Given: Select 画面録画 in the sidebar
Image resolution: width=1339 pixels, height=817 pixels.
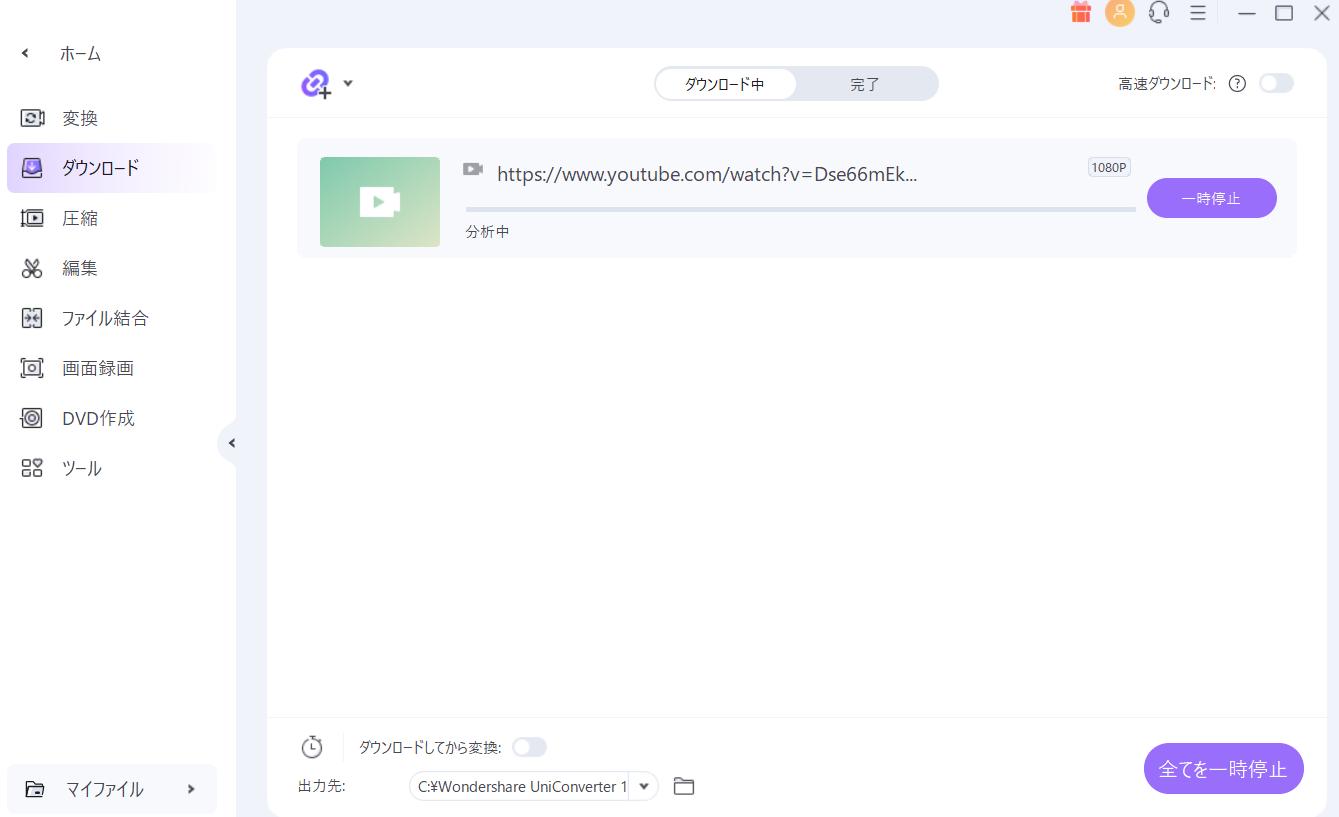Looking at the screenshot, I should (98, 368).
